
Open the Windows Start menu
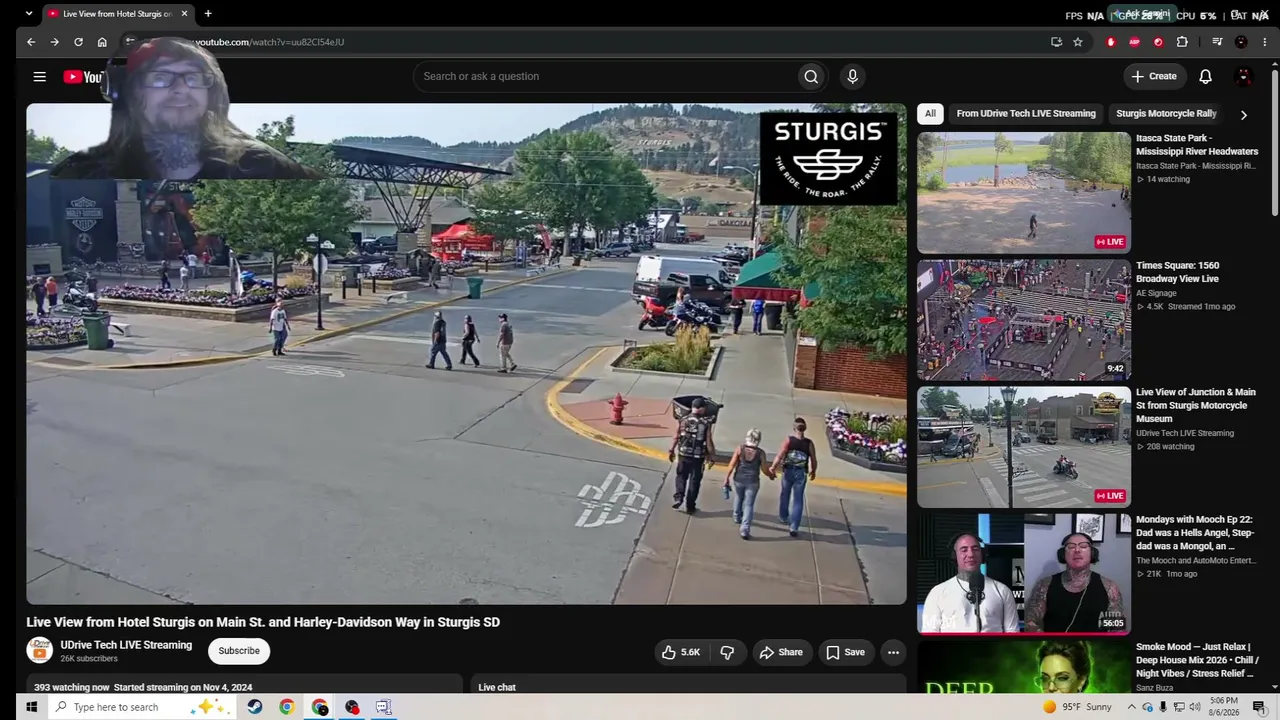click(31, 707)
